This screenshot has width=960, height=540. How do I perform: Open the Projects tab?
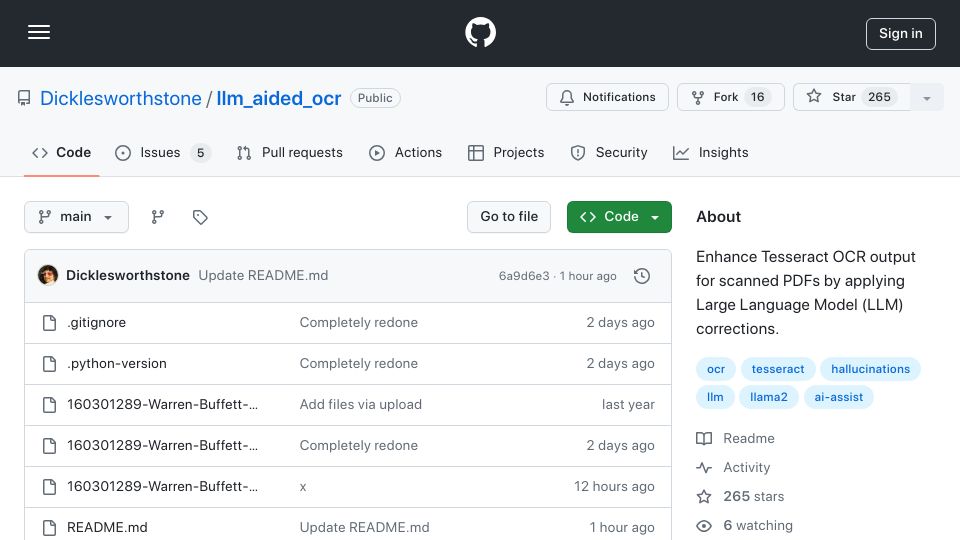coord(506,152)
